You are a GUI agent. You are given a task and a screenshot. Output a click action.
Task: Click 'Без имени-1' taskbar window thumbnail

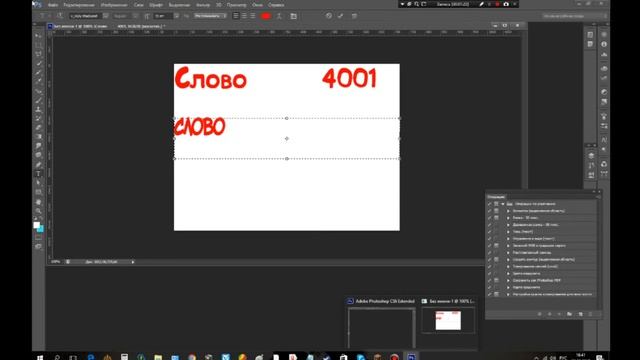[448, 320]
